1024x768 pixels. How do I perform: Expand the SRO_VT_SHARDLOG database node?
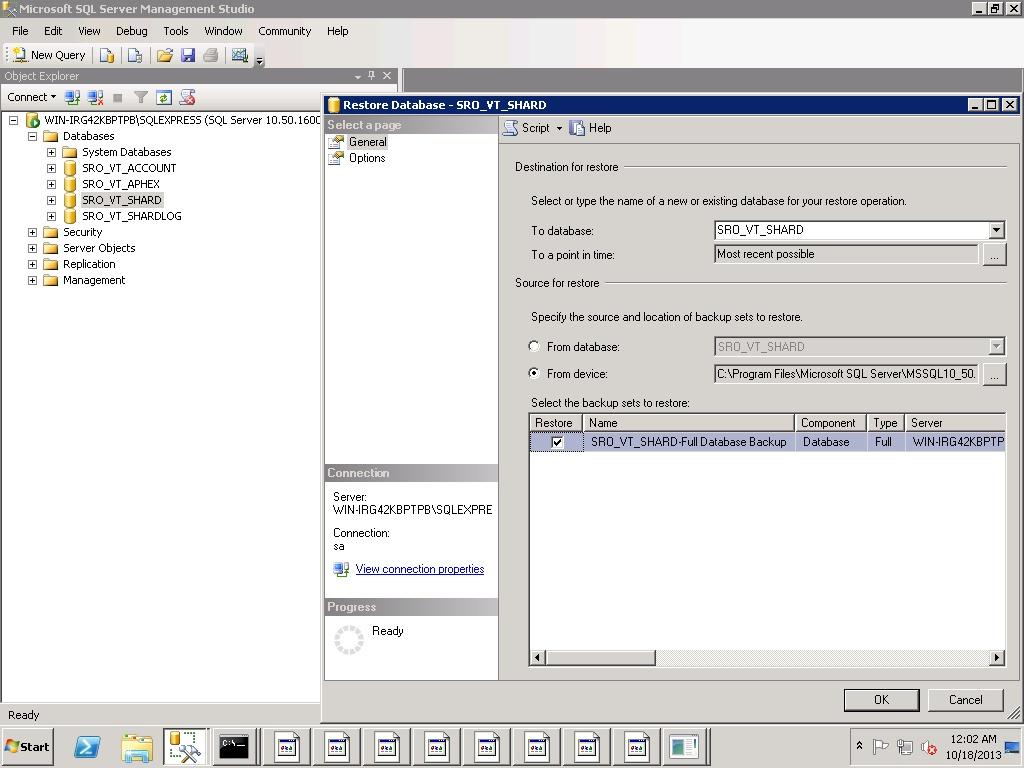pos(51,216)
